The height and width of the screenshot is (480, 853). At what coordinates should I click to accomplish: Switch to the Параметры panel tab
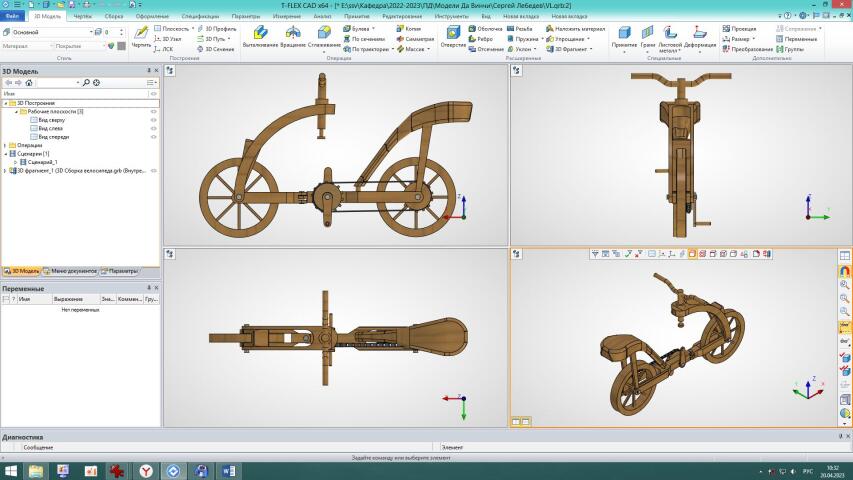(120, 271)
